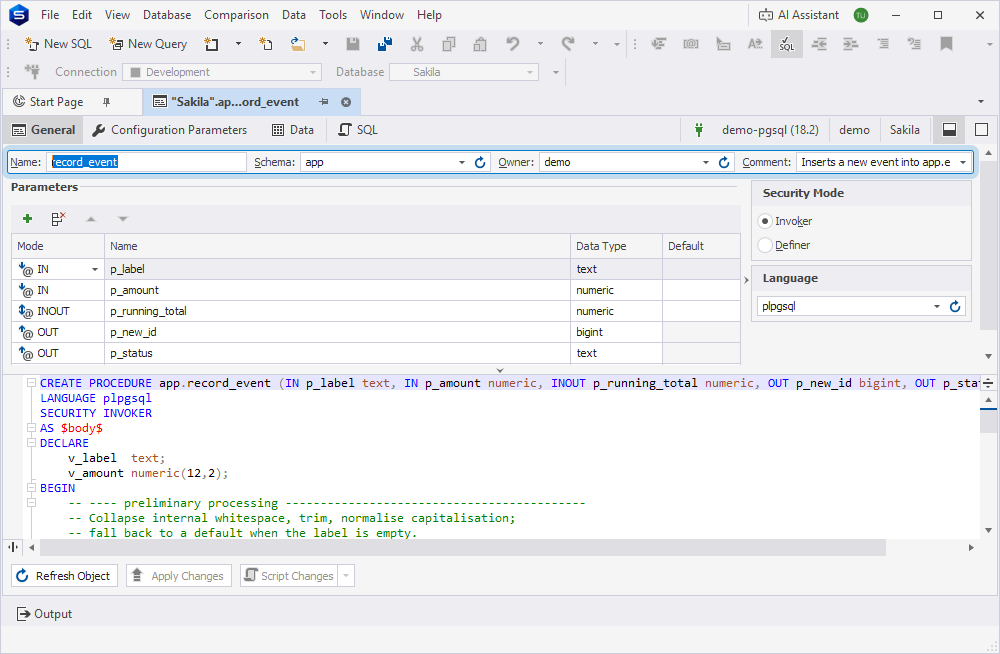The width and height of the screenshot is (1000, 654).
Task: Open the Mode dropdown for p_label
Action: click(x=94, y=269)
